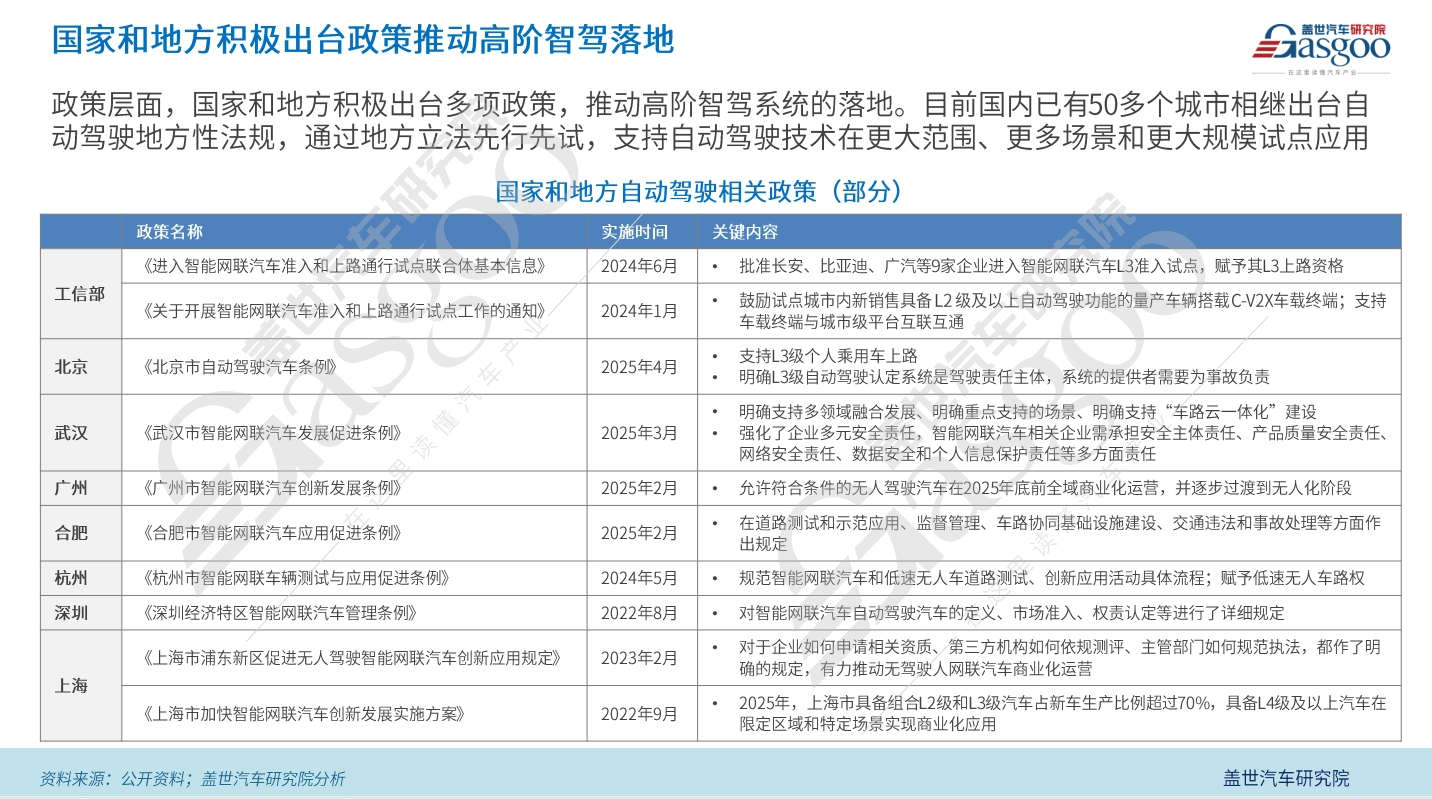This screenshot has width=1432, height=799.
Task: Click the slide title 国家和地方积极出台政策推动高阶智驾落地
Action: (363, 40)
